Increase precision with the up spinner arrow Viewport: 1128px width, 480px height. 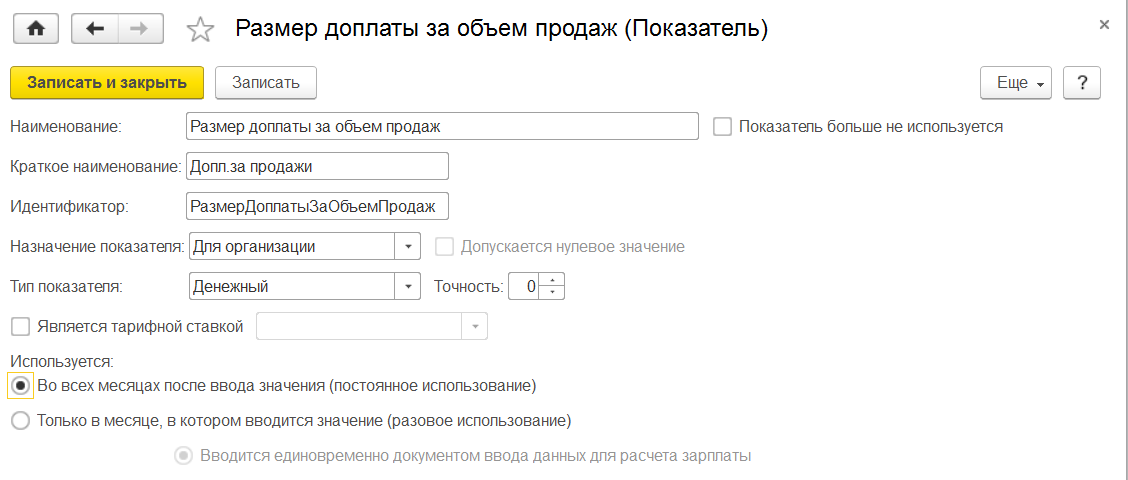(556, 280)
